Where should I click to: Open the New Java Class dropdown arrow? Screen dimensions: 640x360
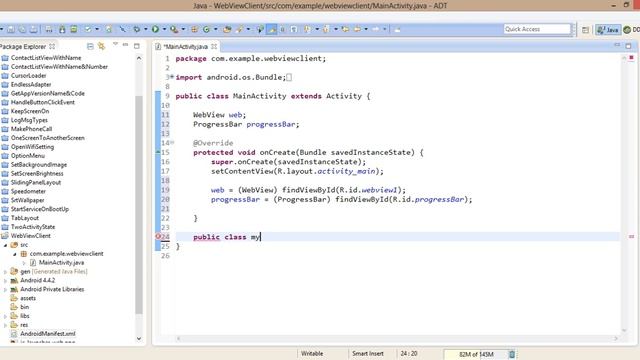pyautogui.click(x=216, y=29)
